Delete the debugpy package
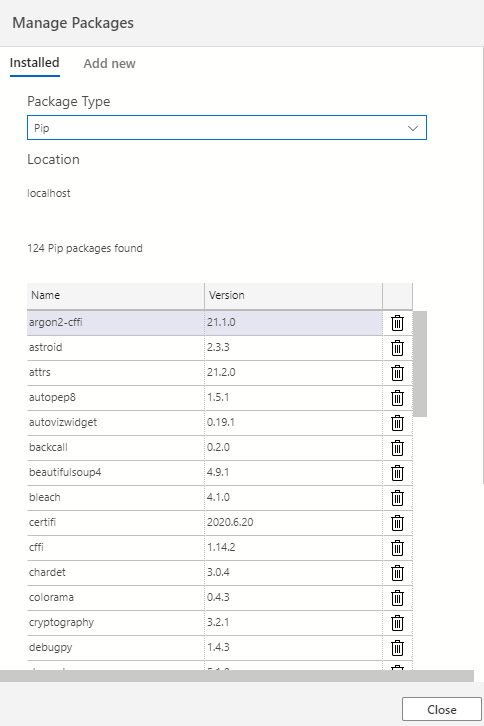 point(397,648)
